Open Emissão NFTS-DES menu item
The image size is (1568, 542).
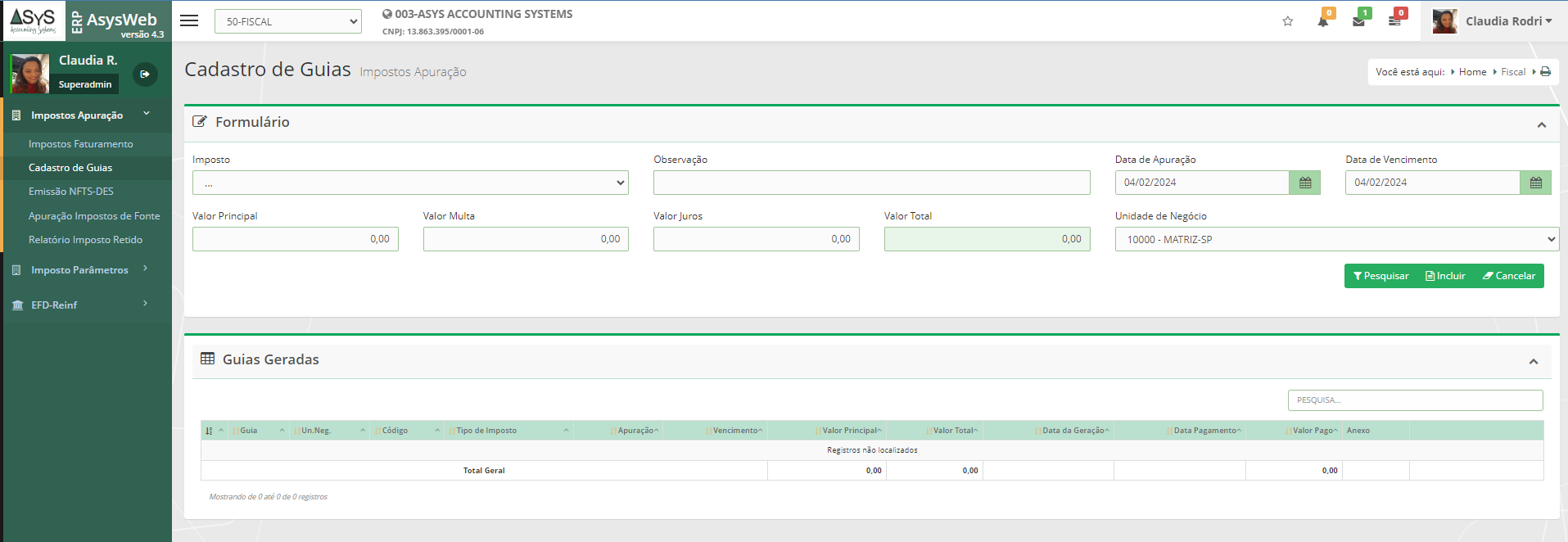coord(71,192)
